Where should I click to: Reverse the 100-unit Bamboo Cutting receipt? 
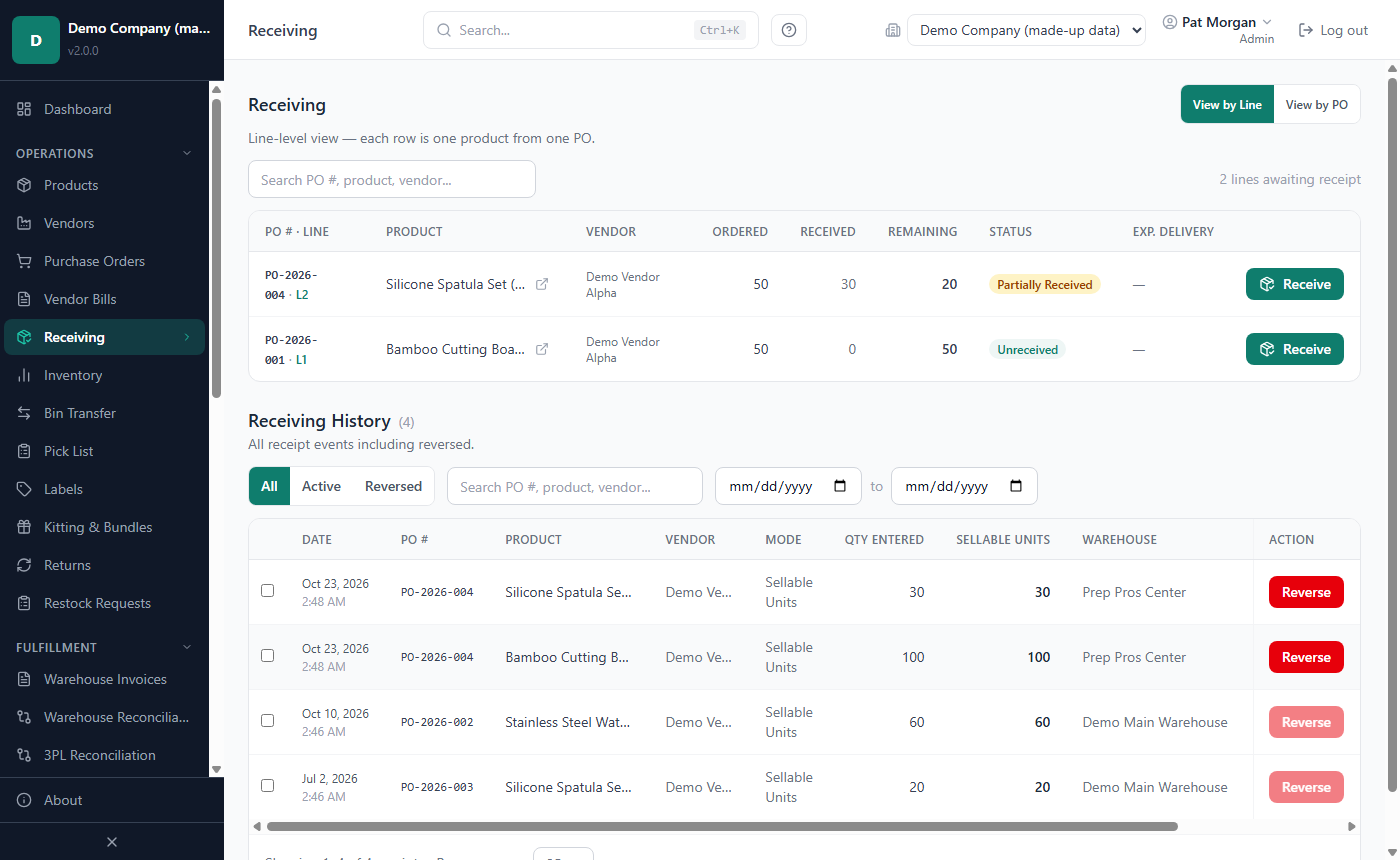click(x=1306, y=657)
